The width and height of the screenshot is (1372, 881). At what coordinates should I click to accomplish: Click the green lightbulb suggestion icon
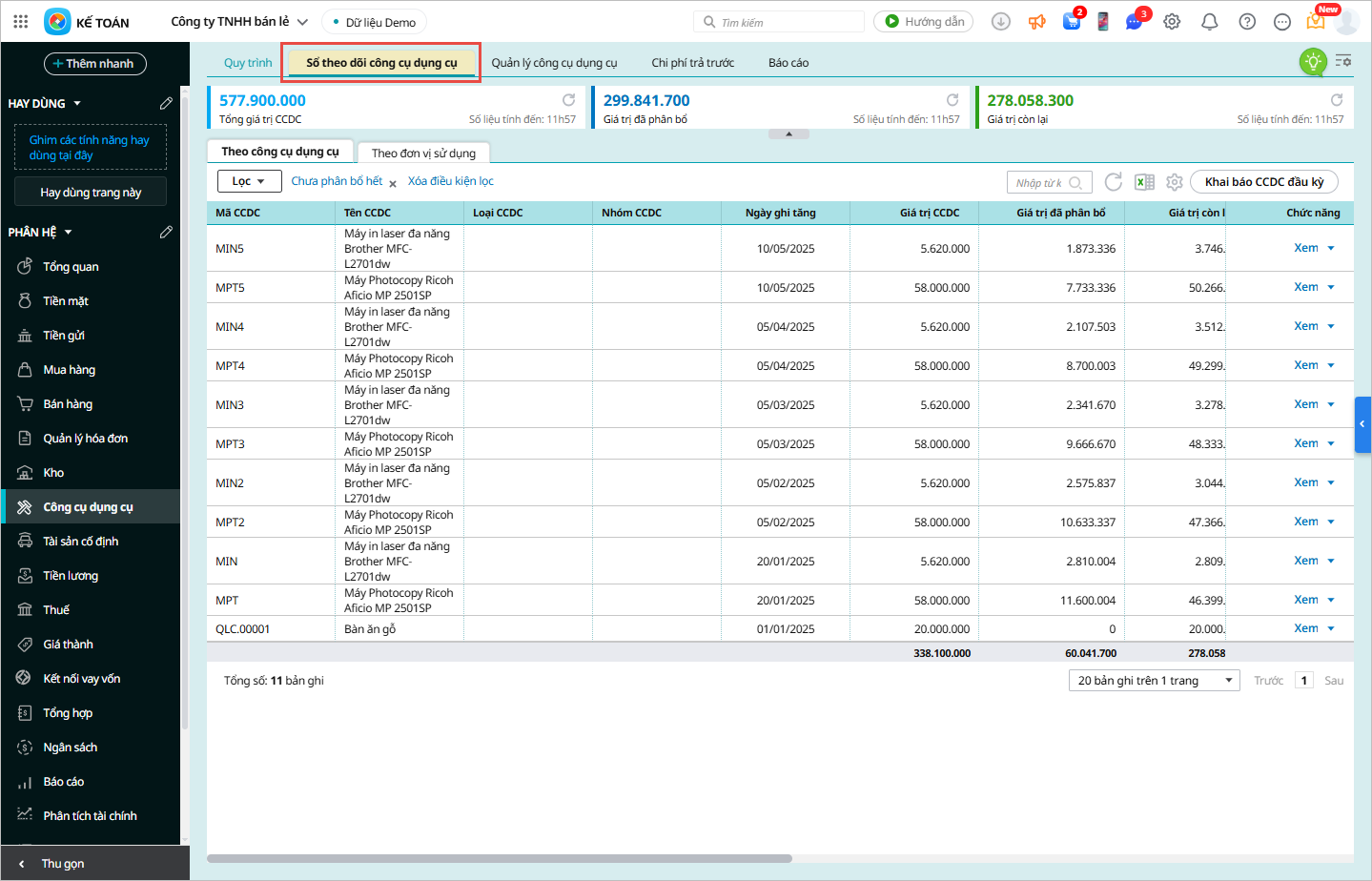click(x=1313, y=62)
